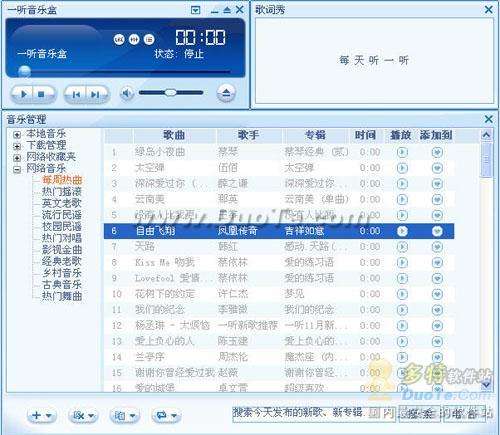Sort by the 专辑 column header
The height and width of the screenshot is (435, 500).
point(315,135)
